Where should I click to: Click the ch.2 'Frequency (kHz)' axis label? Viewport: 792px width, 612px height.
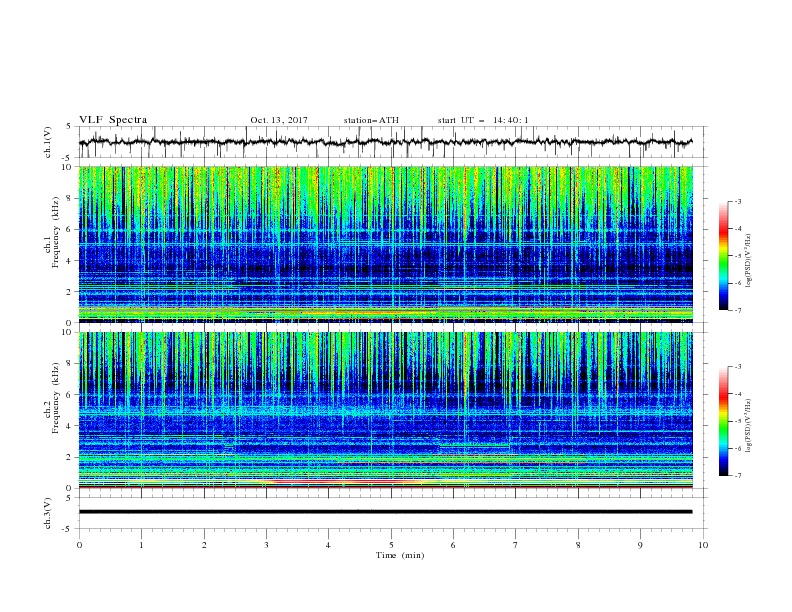pos(56,397)
